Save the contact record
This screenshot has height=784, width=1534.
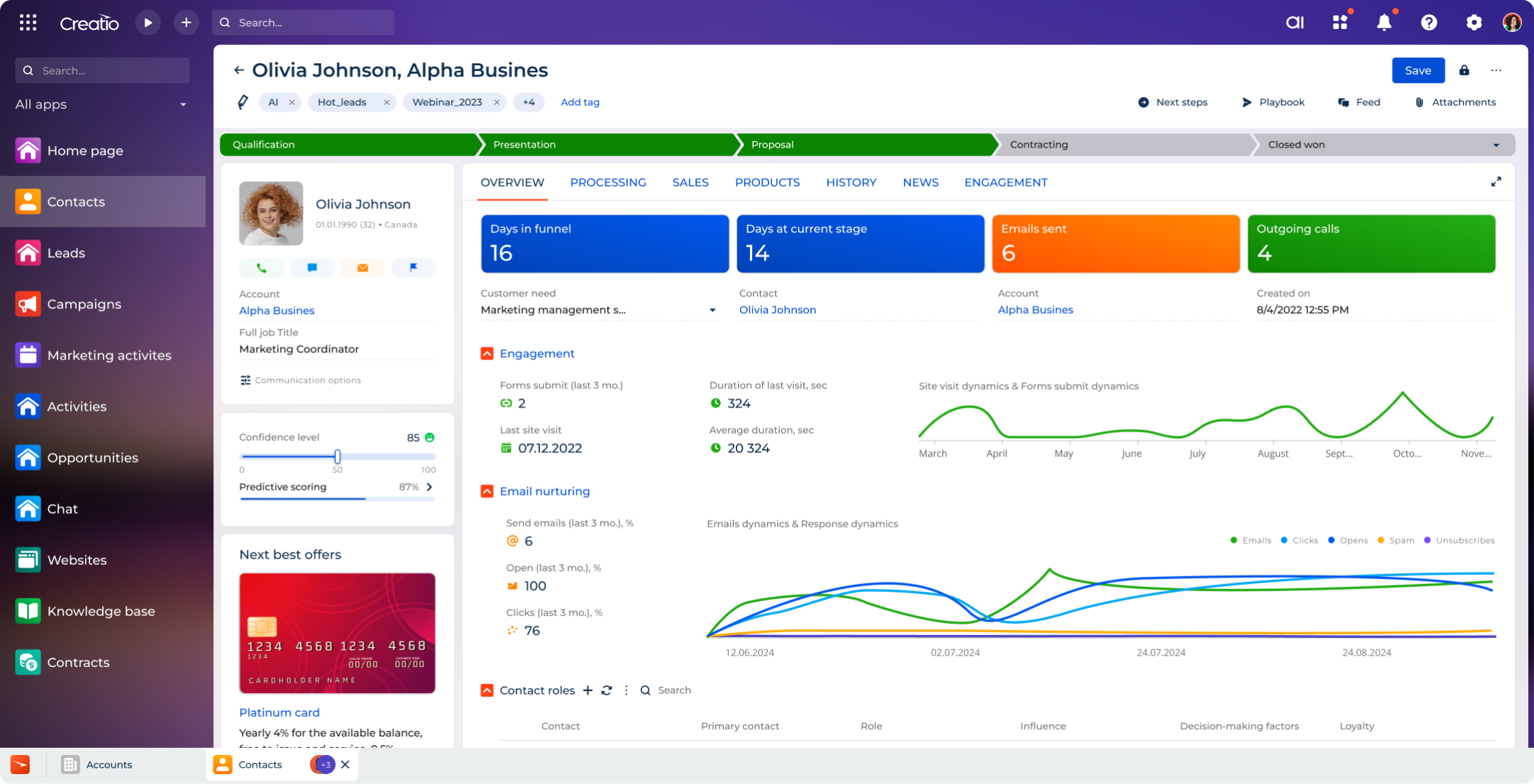(1418, 70)
